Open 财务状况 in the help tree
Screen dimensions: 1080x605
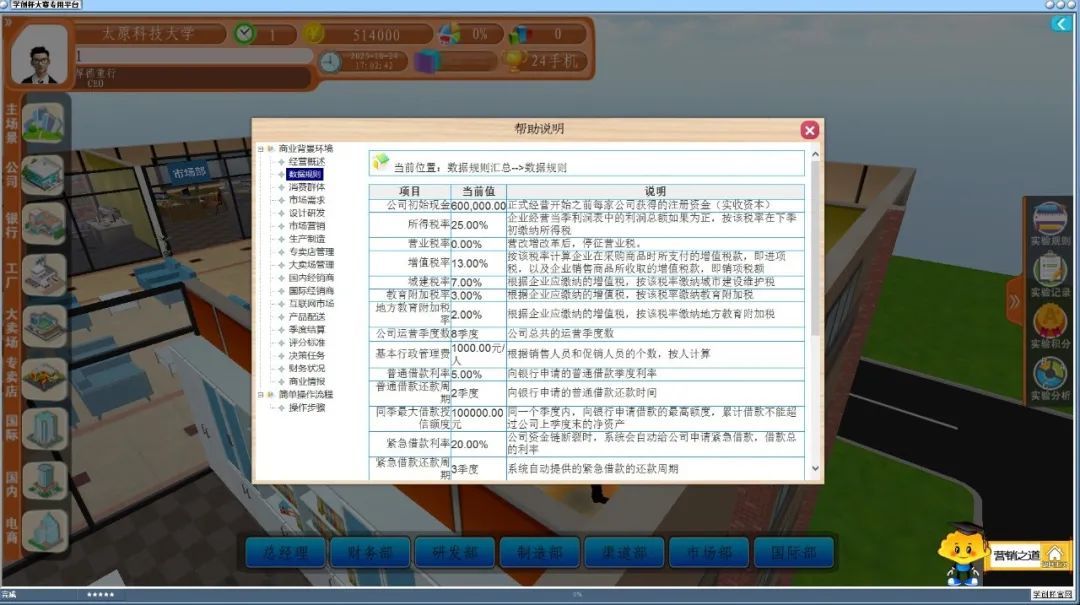point(306,368)
